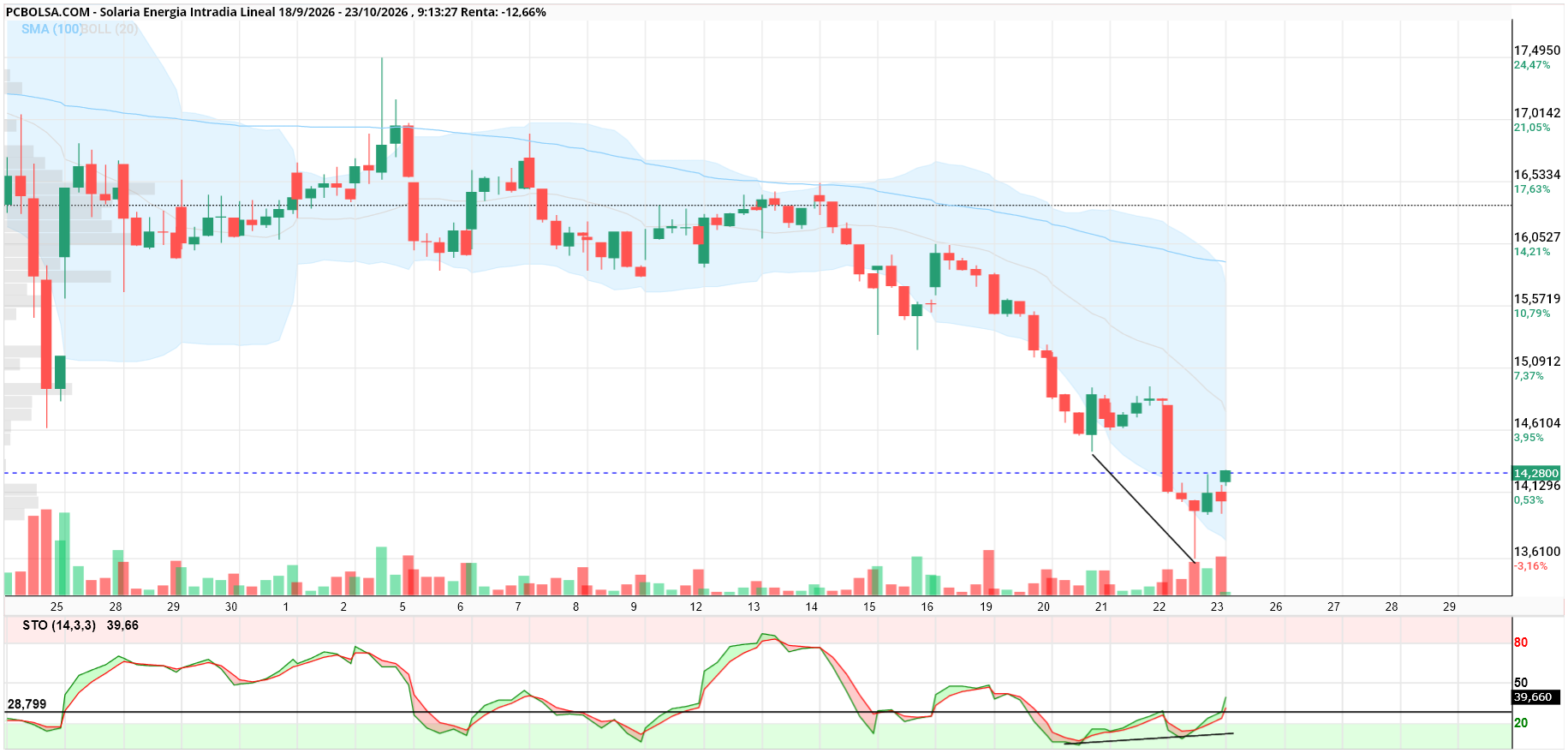Click date 5 on the time axis

pos(402,607)
